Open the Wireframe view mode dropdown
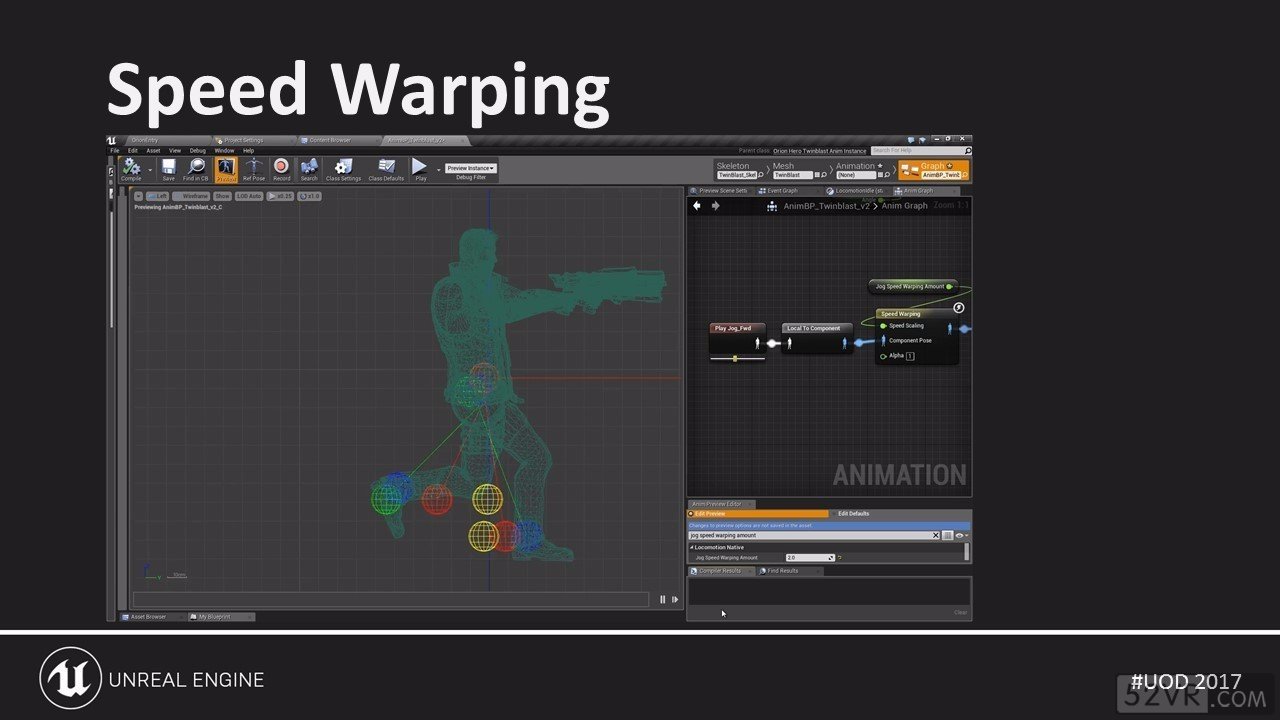Screen dimensions: 1280x720 190,196
